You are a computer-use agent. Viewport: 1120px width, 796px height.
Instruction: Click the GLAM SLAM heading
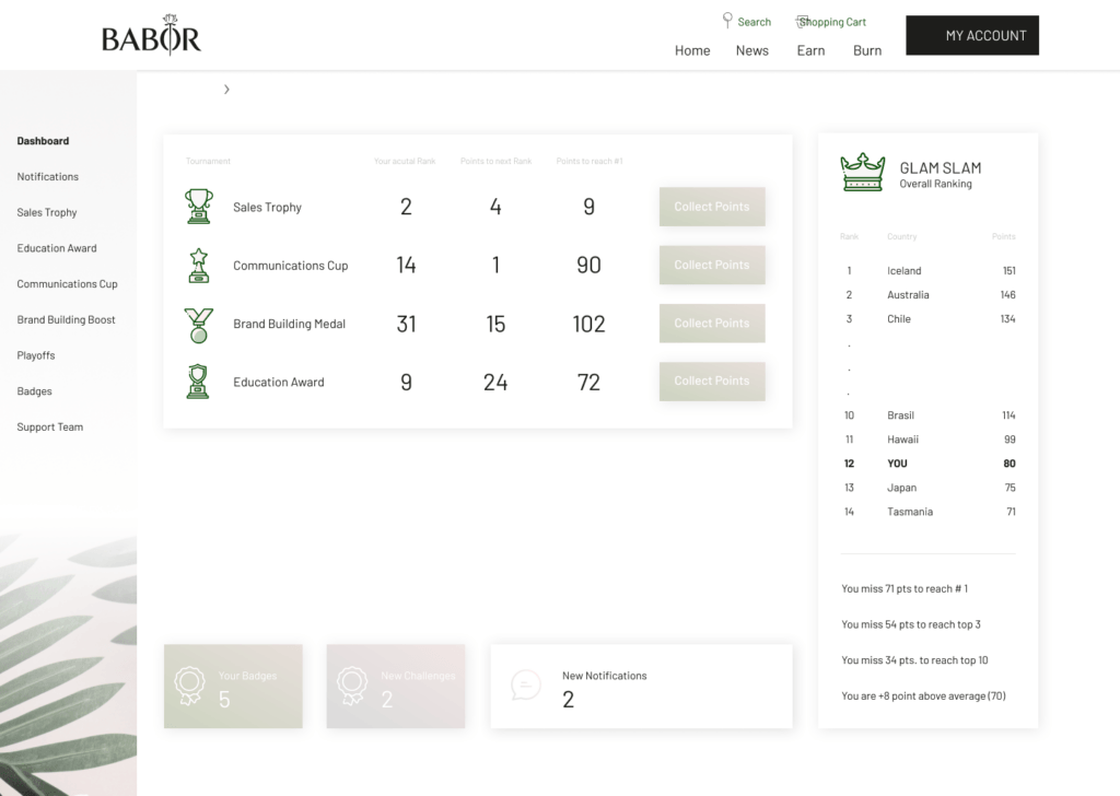point(940,168)
